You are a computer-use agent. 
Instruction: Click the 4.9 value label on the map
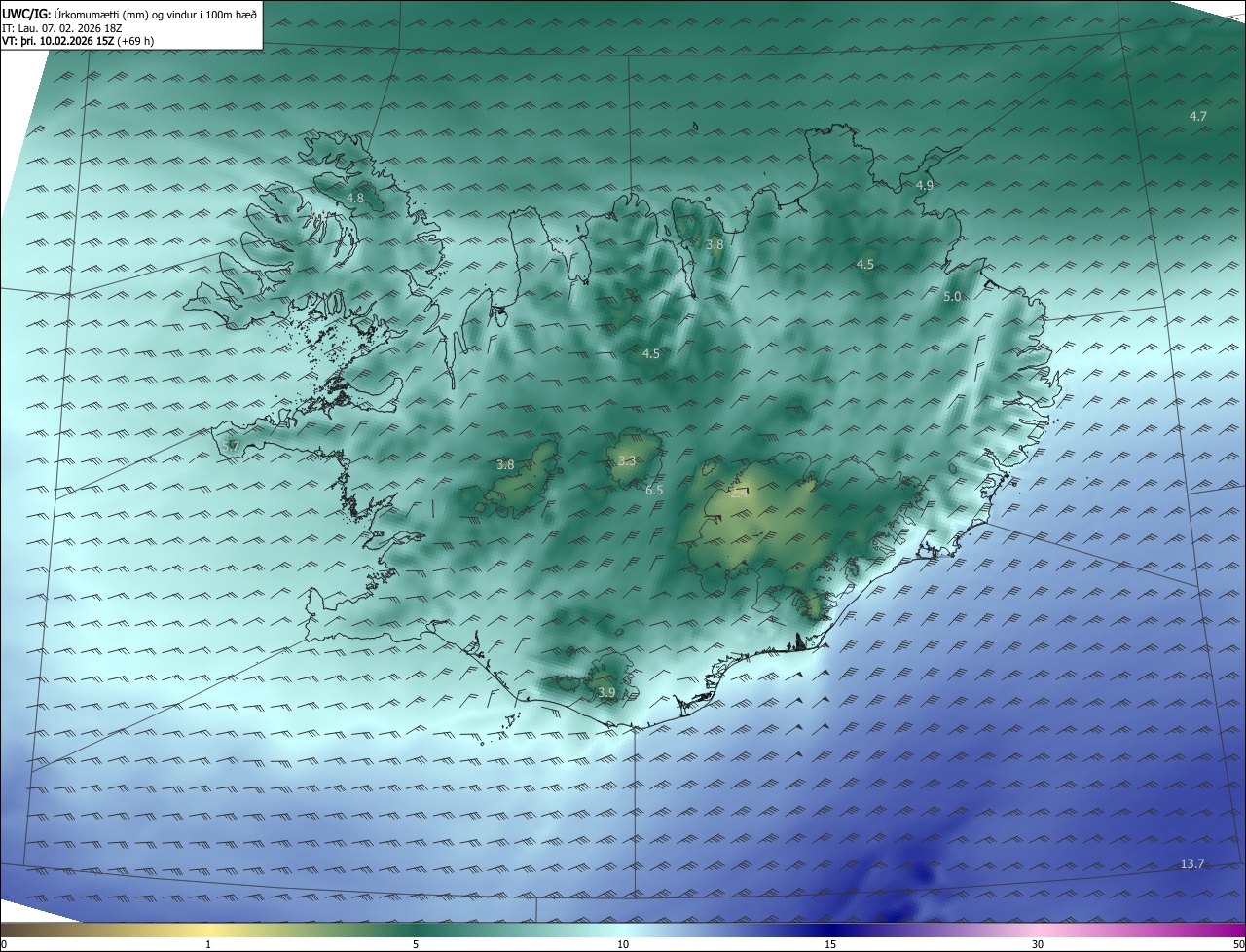[924, 185]
